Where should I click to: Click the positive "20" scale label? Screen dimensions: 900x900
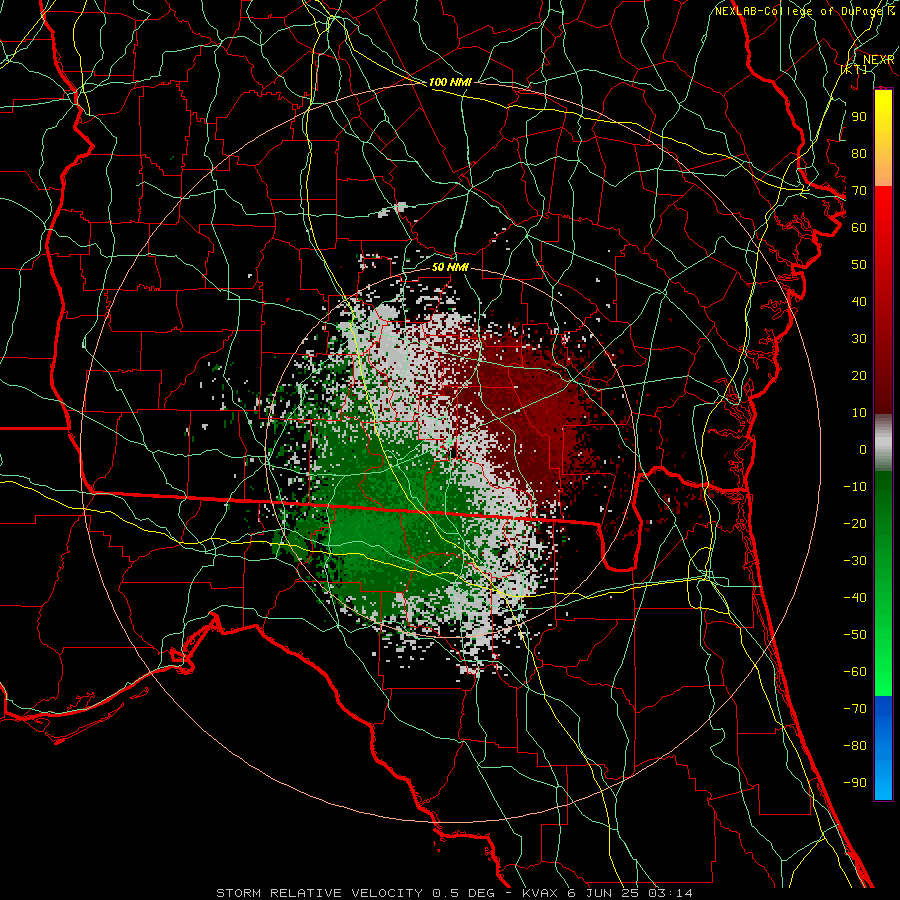859,375
